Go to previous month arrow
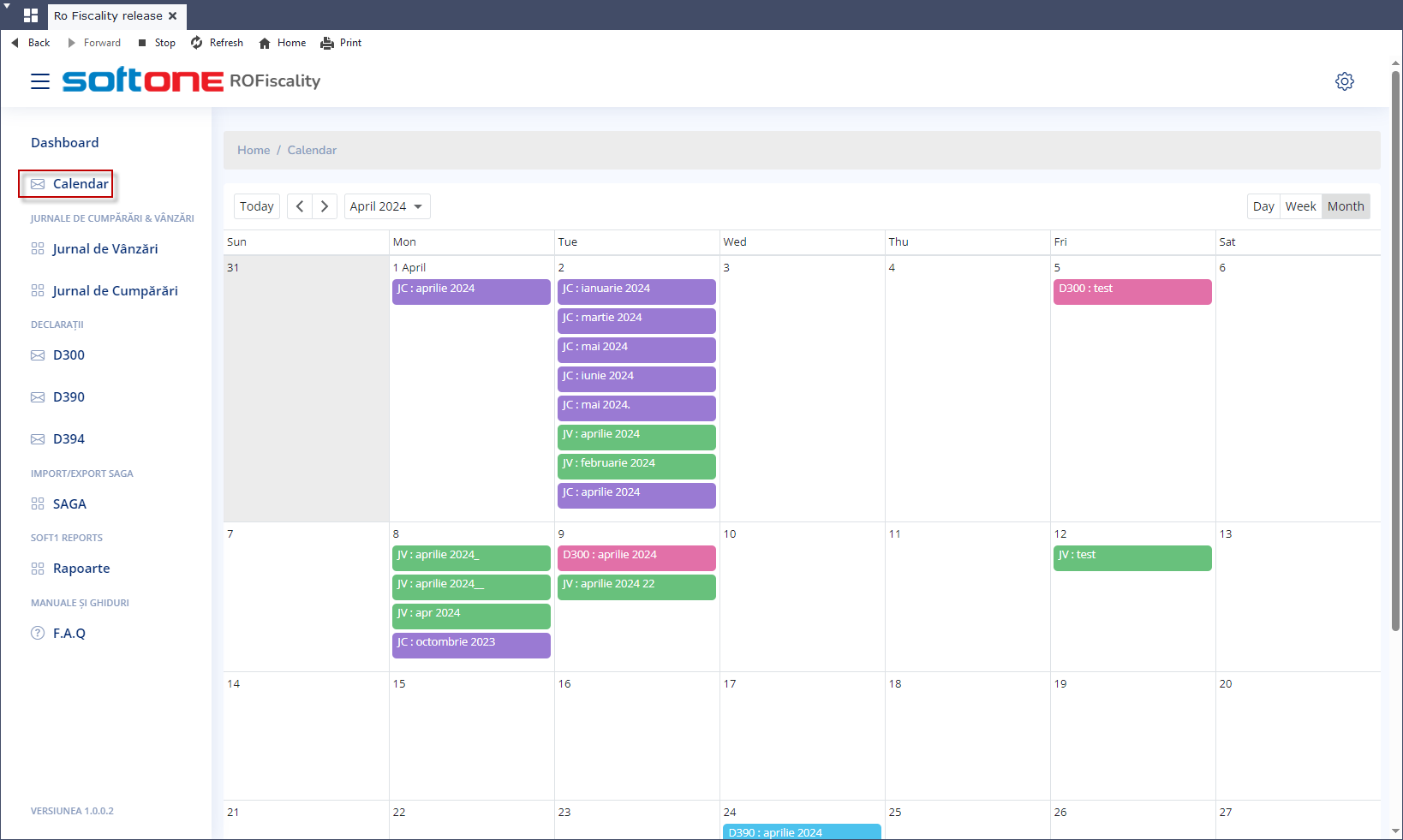This screenshot has width=1403, height=840. [300, 206]
